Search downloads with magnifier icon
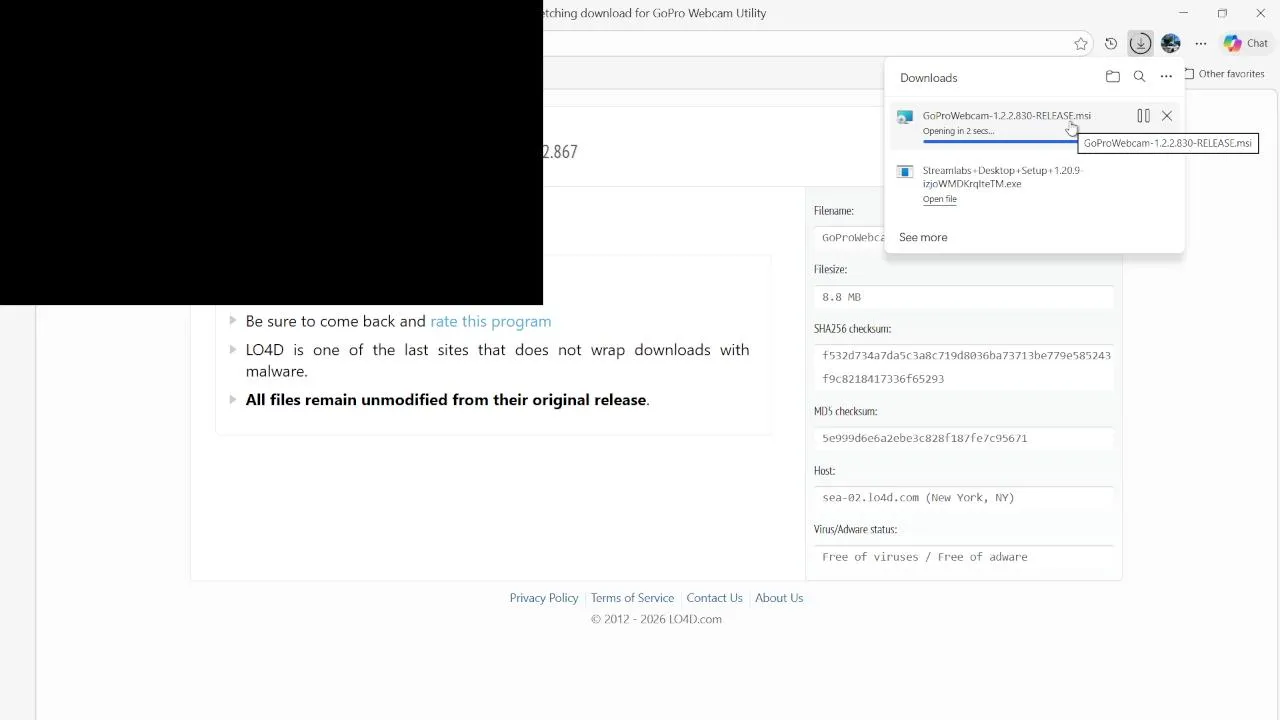 click(x=1139, y=77)
